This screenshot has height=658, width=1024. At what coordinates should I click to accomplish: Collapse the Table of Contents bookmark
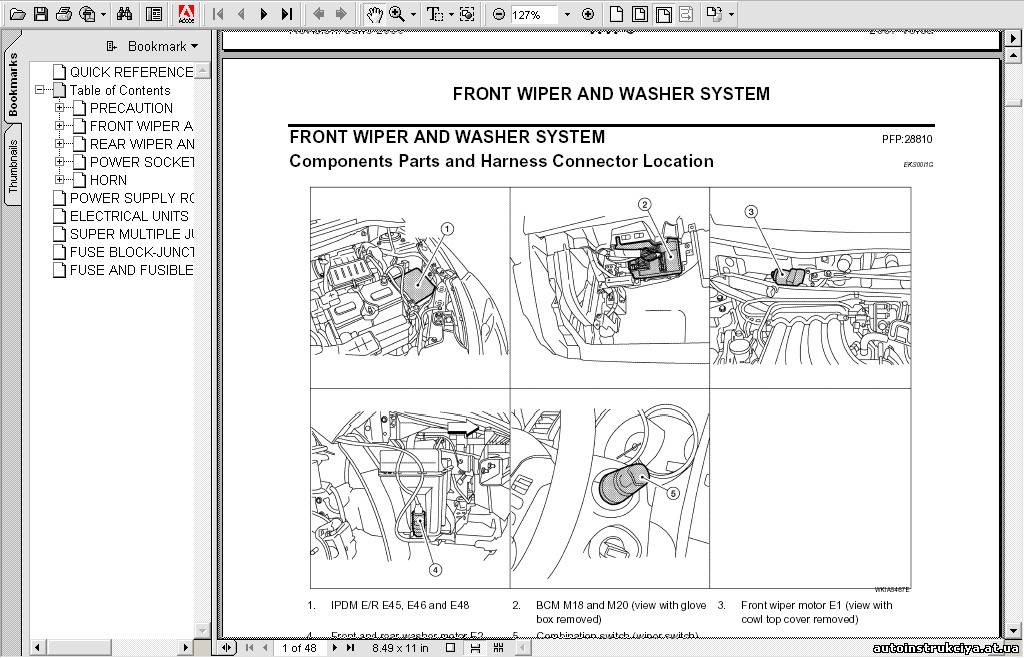(x=40, y=90)
